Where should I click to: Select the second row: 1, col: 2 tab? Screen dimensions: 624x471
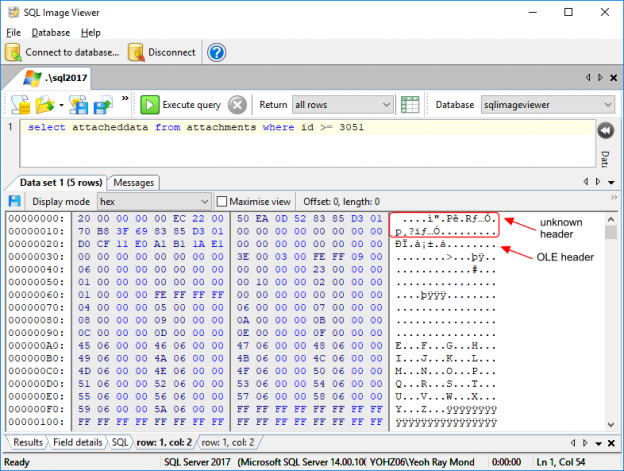pos(228,442)
